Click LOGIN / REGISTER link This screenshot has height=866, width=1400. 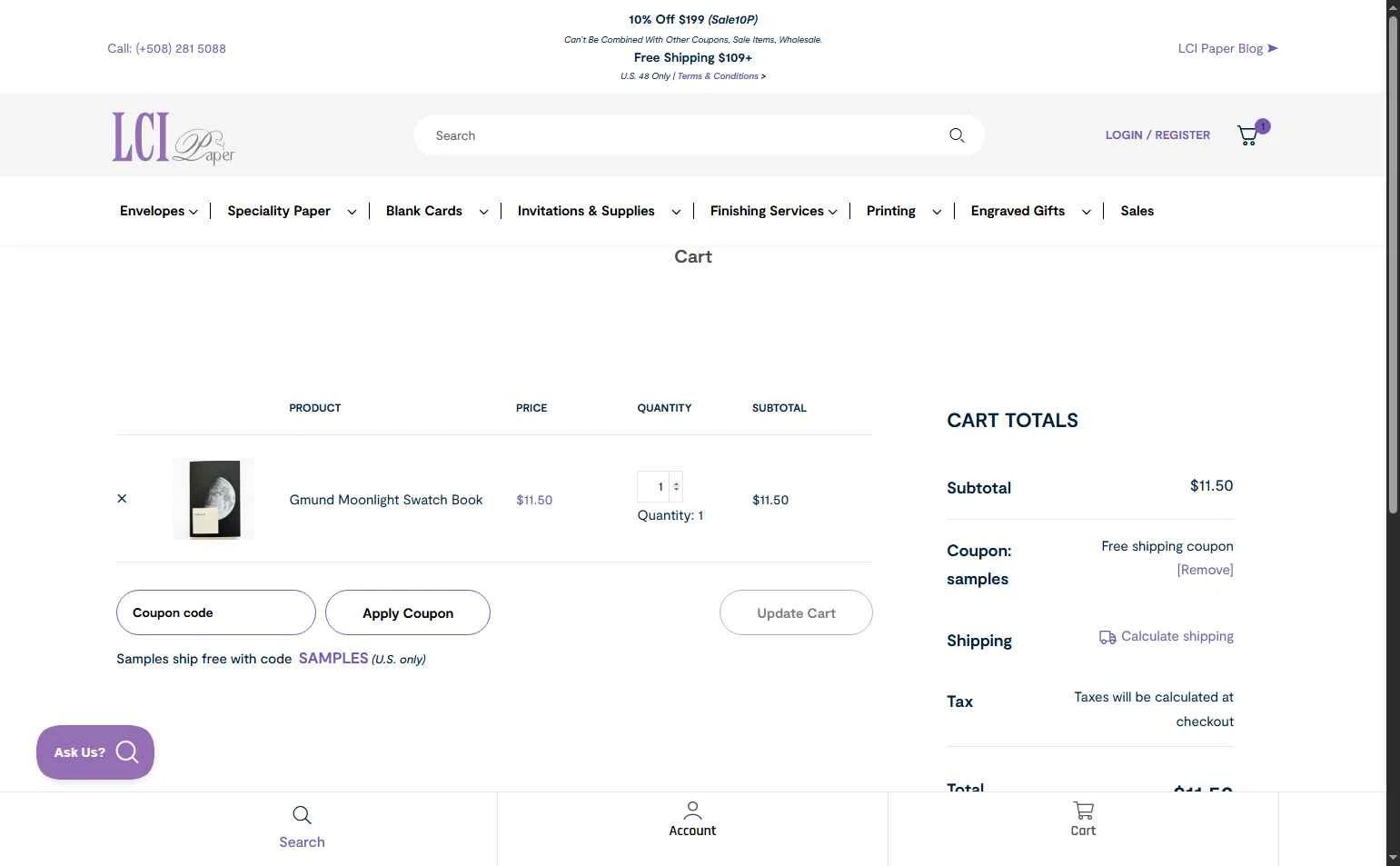1157,134
